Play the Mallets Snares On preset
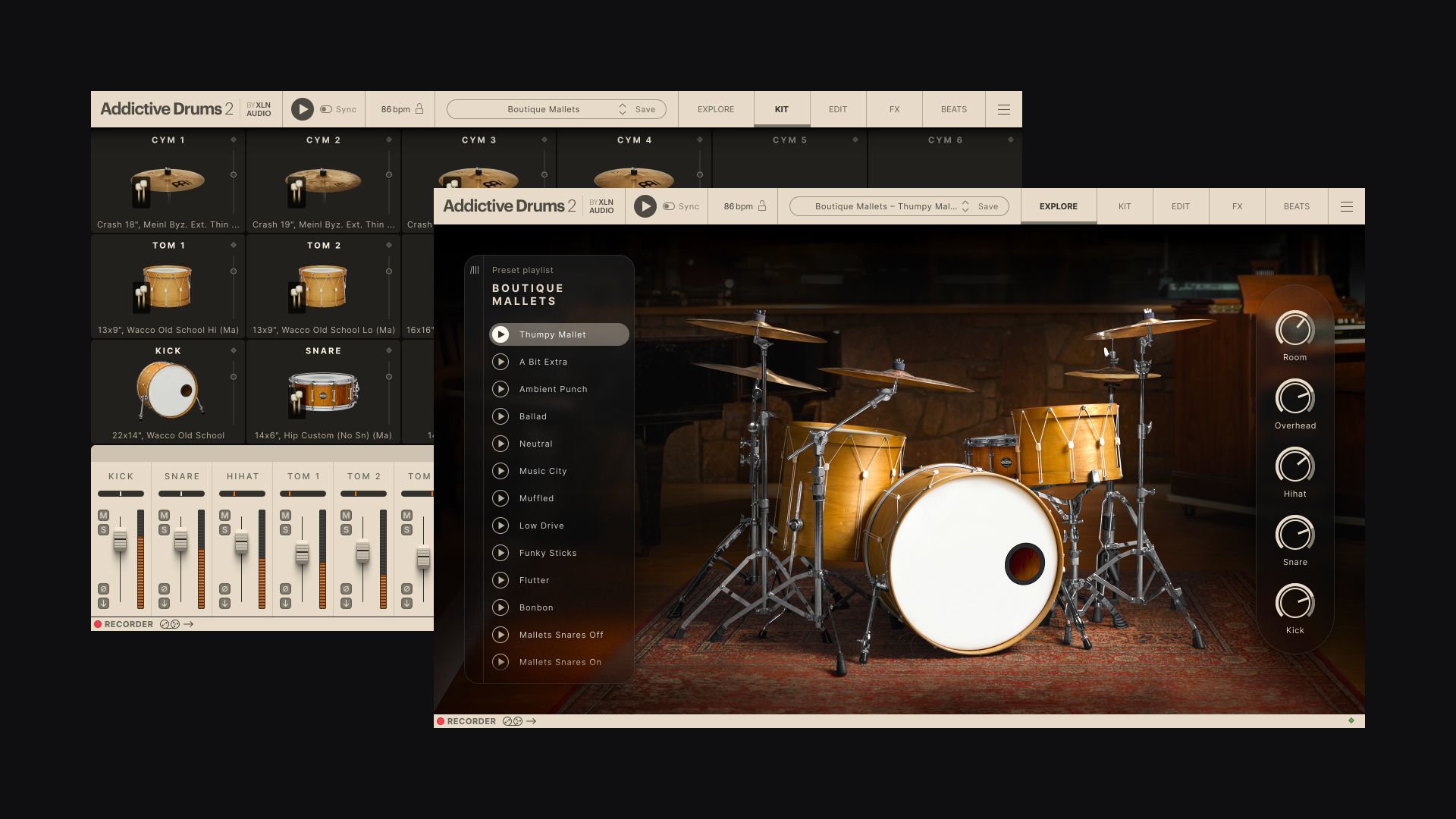Viewport: 1456px width, 819px height. pos(500,662)
